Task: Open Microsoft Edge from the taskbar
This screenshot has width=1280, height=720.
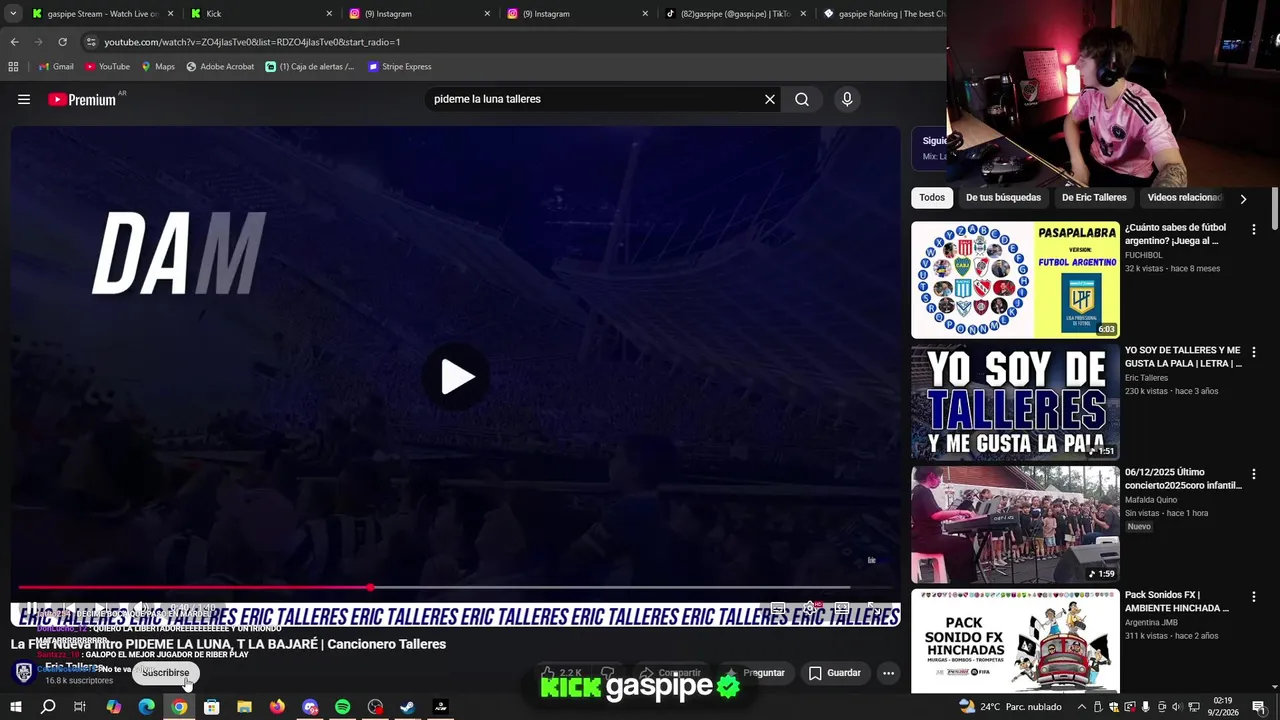Action: pyautogui.click(x=146, y=707)
